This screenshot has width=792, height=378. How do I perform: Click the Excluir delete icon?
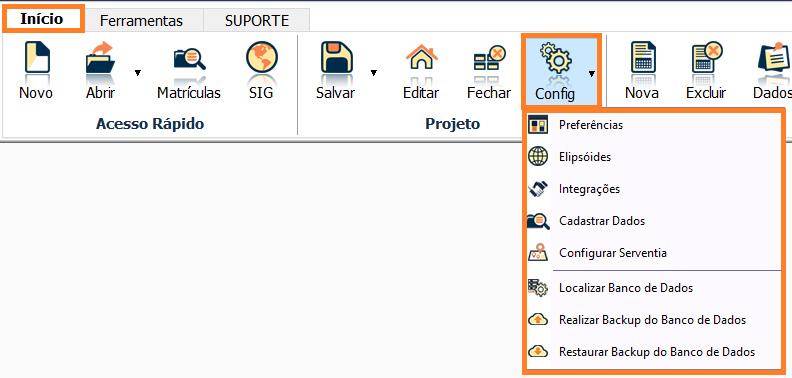point(707,57)
